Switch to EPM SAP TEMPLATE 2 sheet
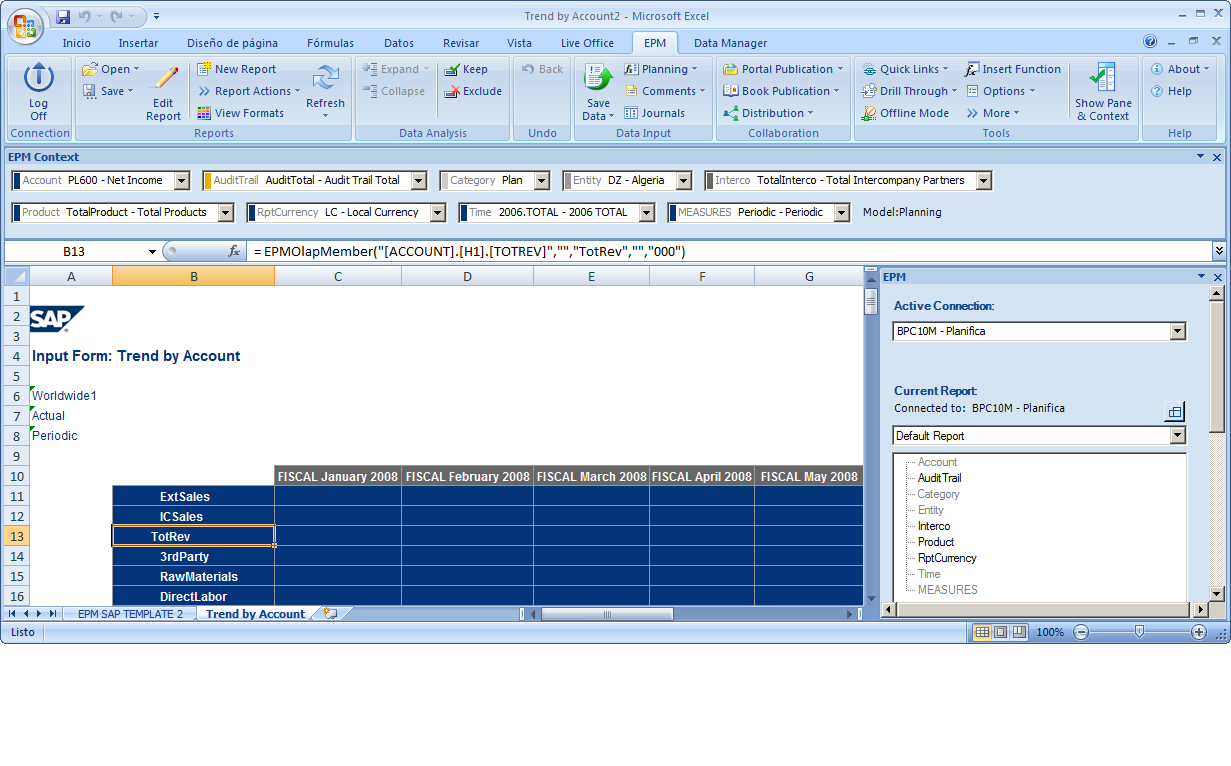 point(130,614)
